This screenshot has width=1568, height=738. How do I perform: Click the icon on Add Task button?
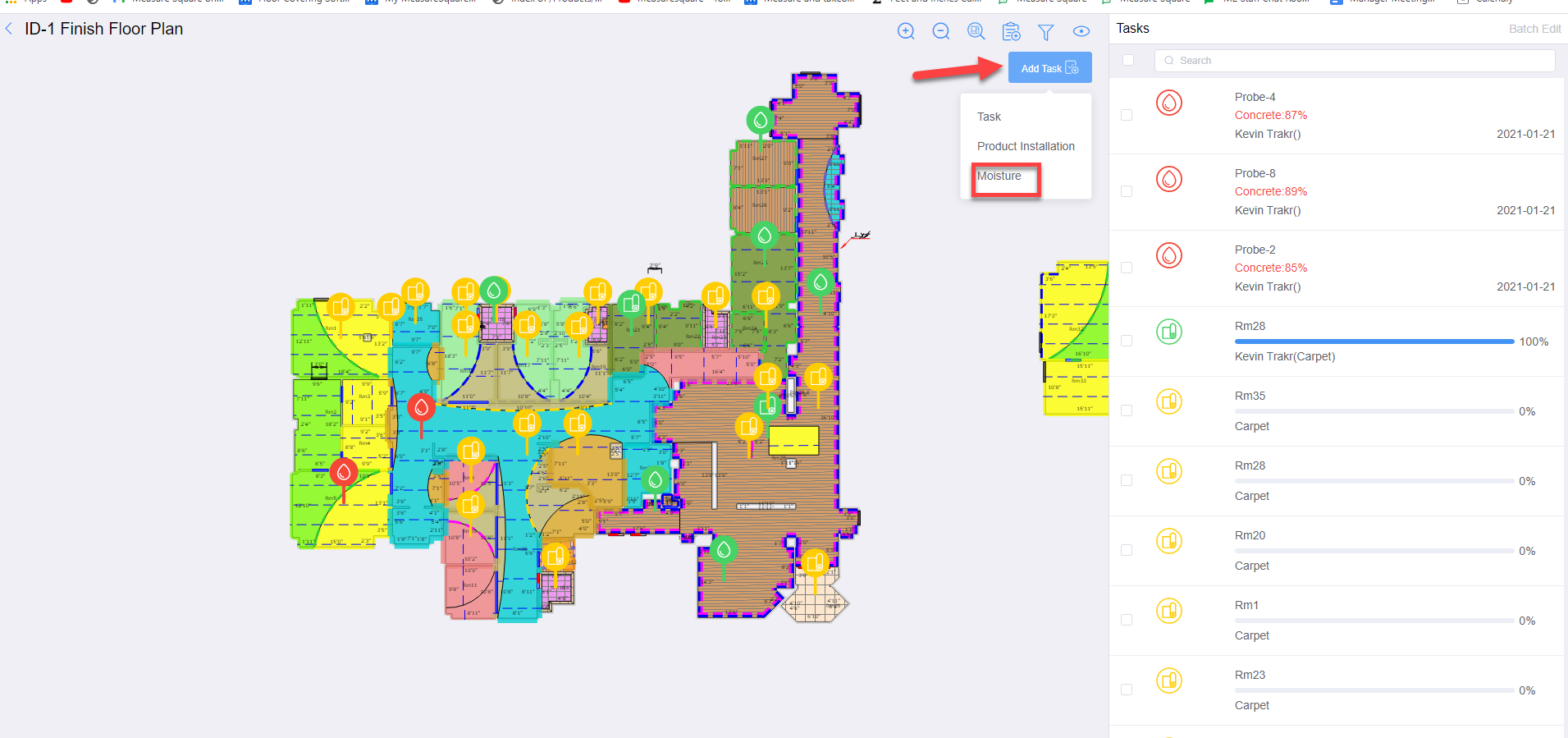pyautogui.click(x=1072, y=68)
